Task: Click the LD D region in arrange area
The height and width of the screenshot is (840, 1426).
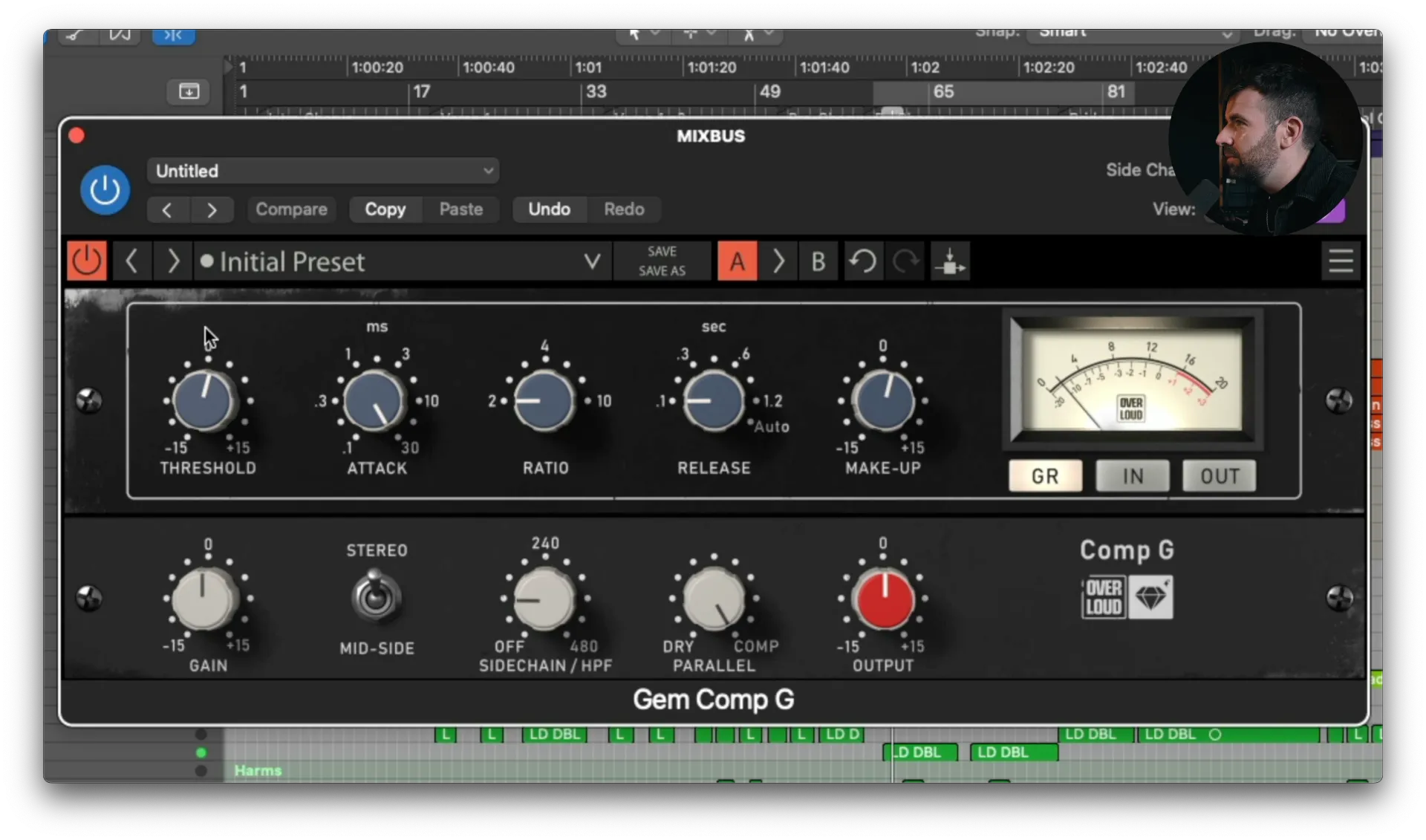Action: pos(842,735)
